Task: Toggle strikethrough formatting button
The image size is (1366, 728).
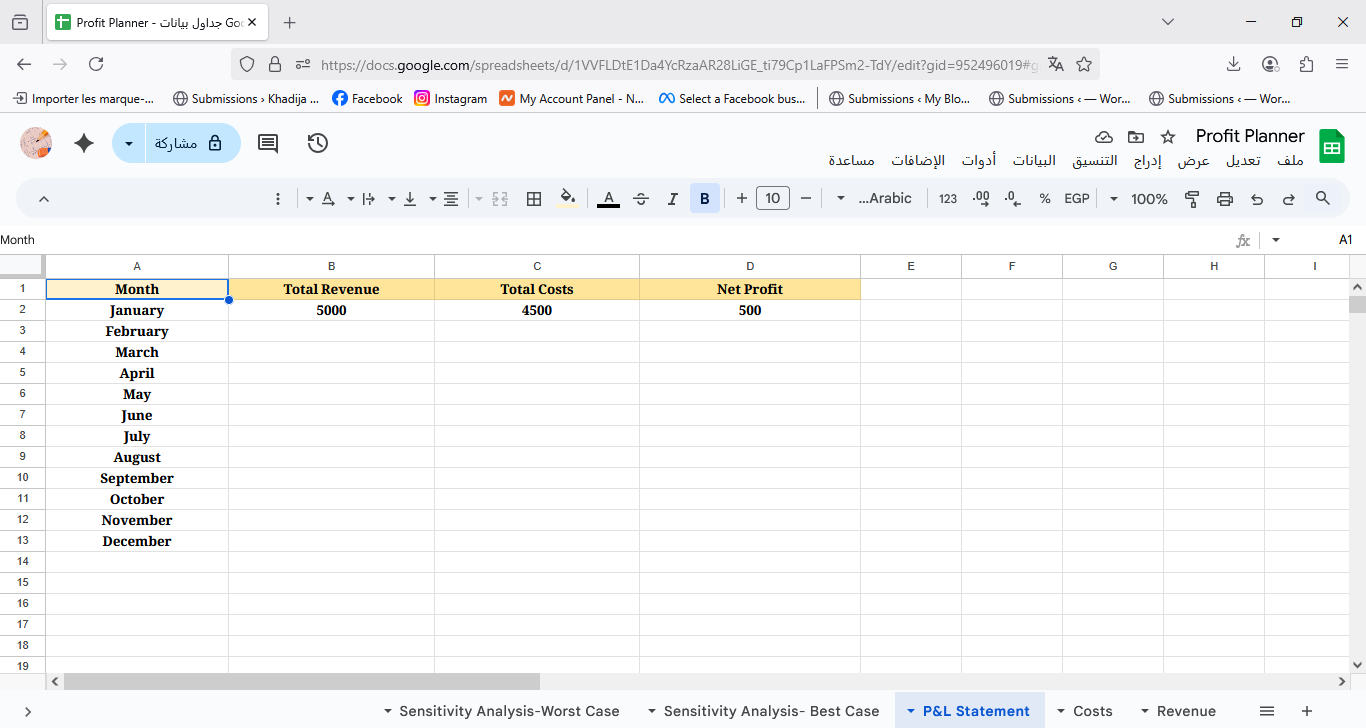Action: tap(641, 199)
